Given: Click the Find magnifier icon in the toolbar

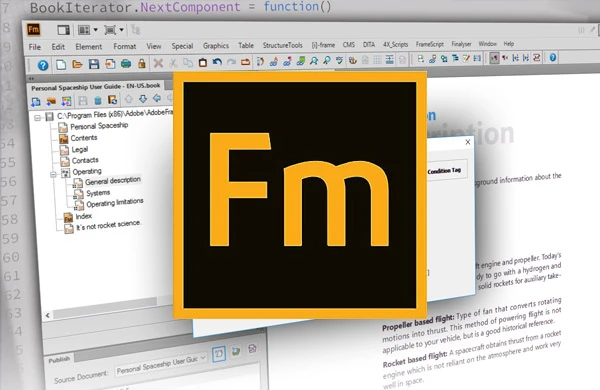Looking at the screenshot, I should click(314, 60).
